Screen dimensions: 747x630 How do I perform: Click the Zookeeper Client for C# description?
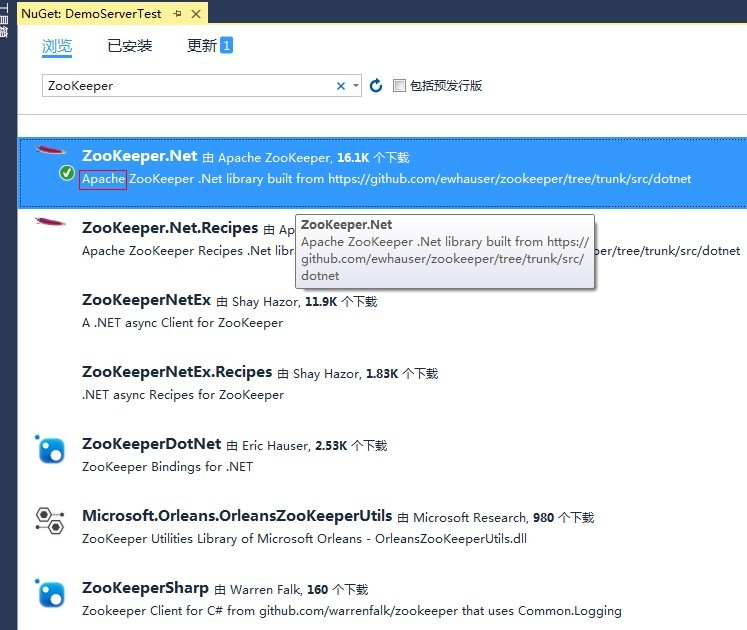pyautogui.click(x=352, y=610)
